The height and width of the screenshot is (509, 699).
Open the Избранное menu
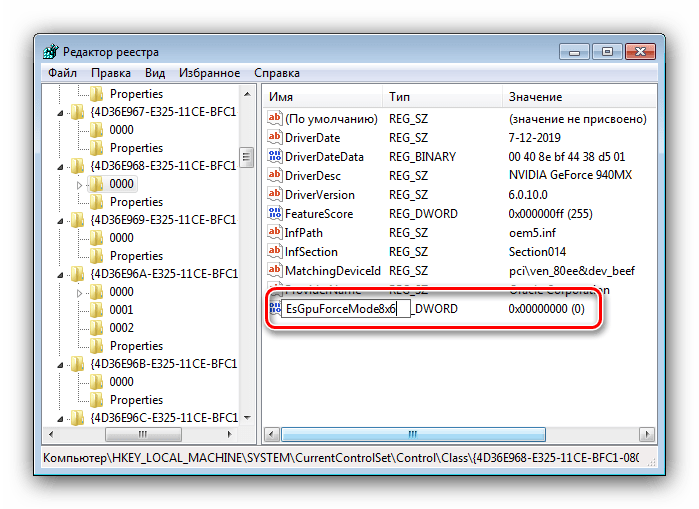209,73
